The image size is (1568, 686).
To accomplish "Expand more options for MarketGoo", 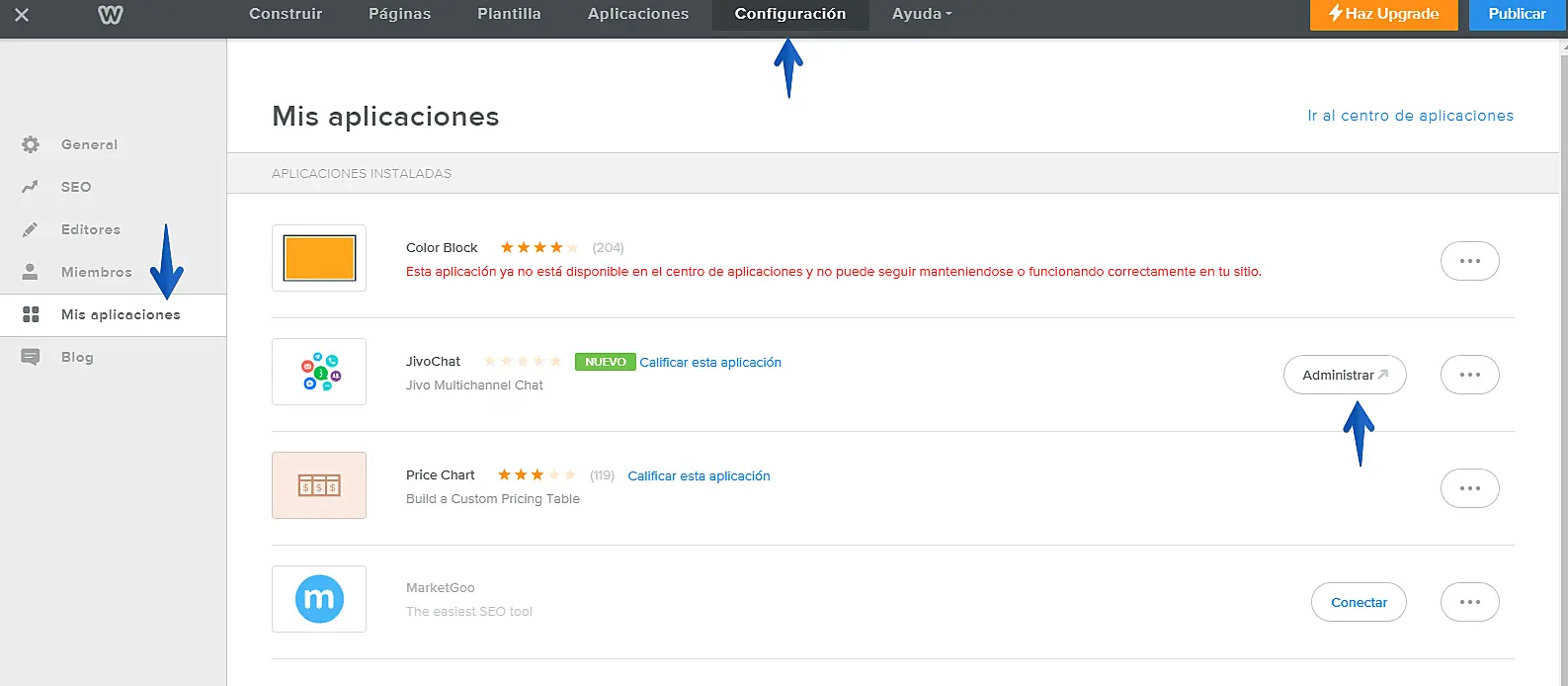I will [x=1469, y=602].
